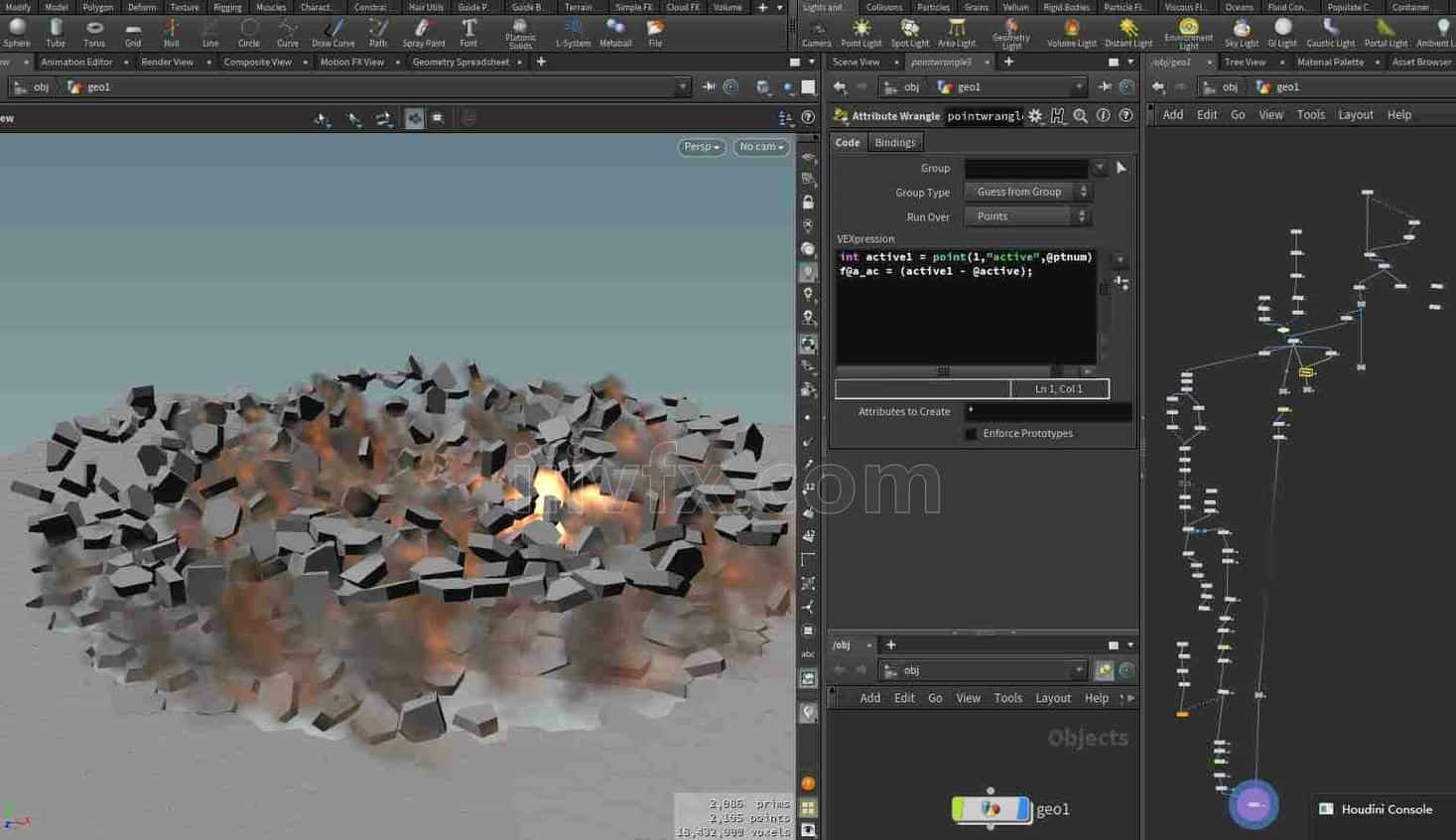
Task: Click the node name field pointwrangle
Action: (x=983, y=116)
